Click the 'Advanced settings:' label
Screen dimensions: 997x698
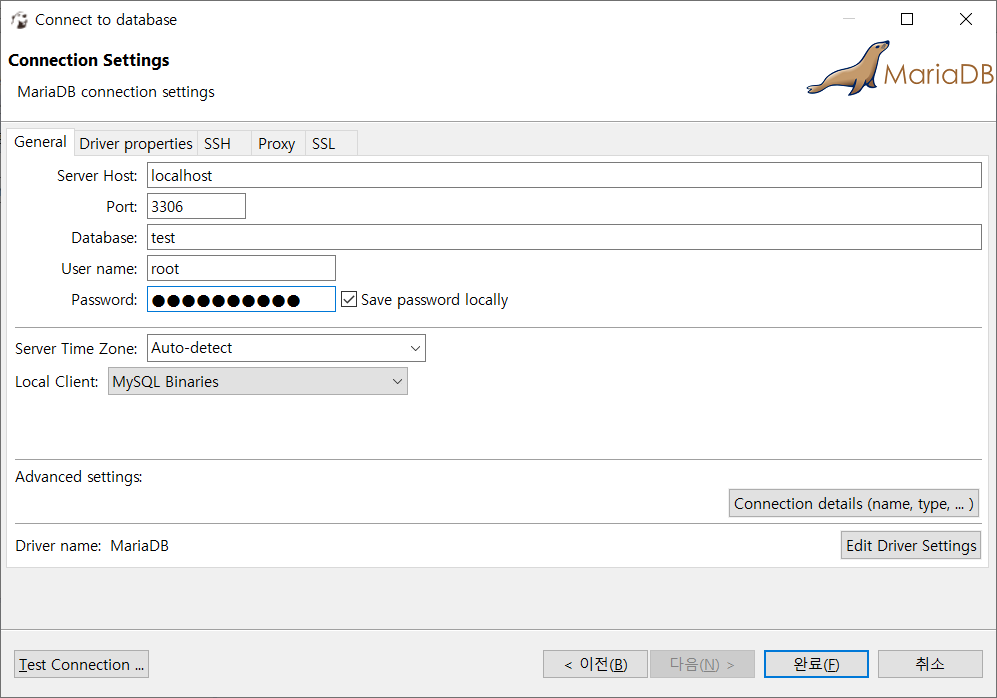pyautogui.click(x=79, y=477)
